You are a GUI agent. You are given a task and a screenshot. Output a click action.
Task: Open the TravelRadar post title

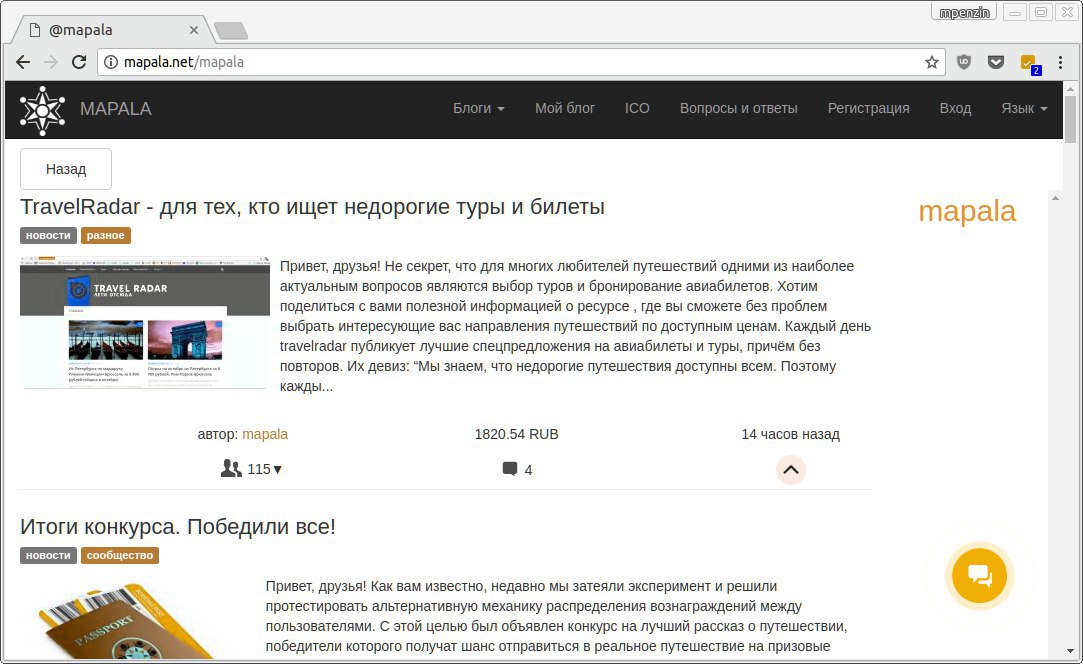[312, 207]
